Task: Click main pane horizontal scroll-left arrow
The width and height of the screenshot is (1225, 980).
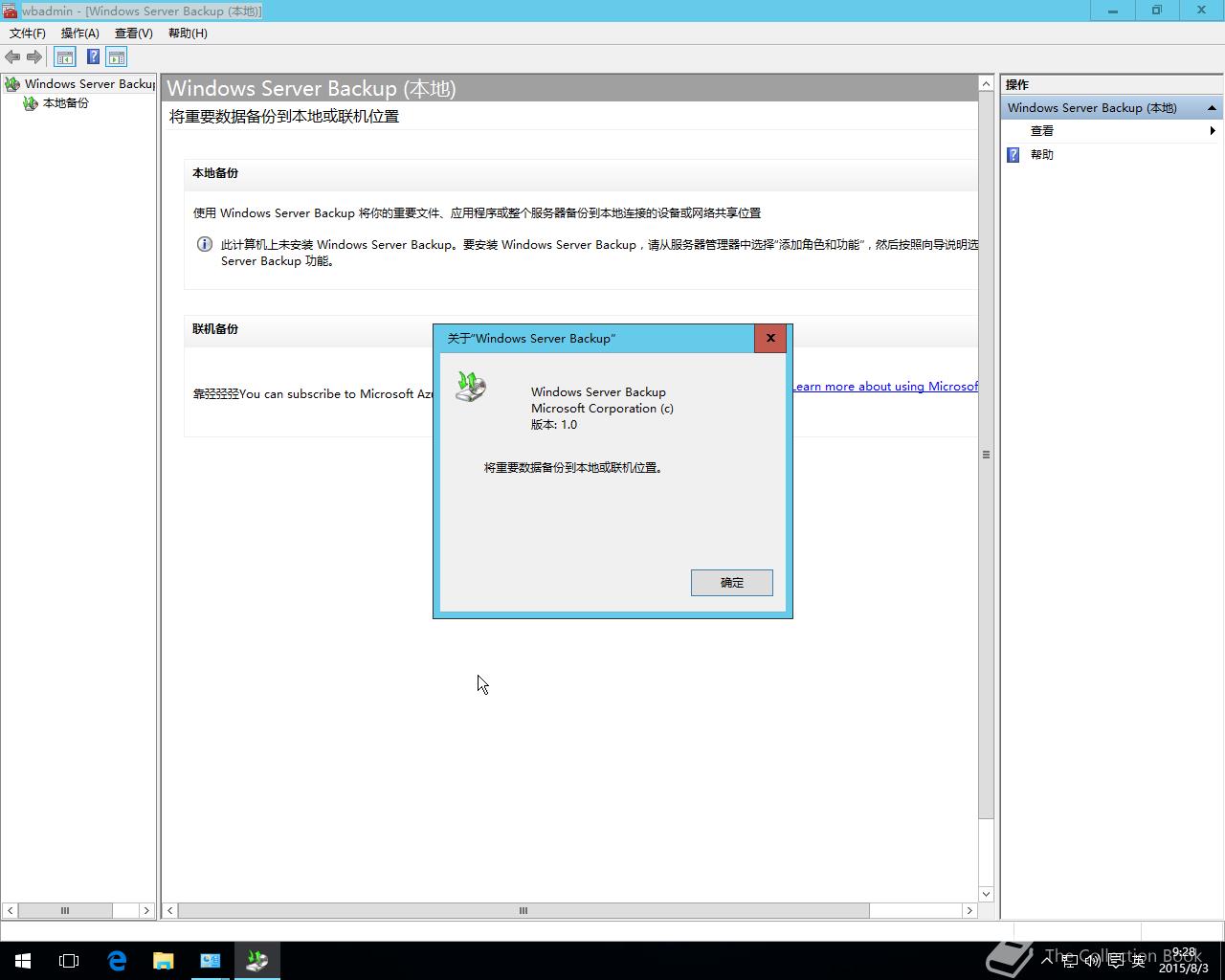Action: (170, 911)
